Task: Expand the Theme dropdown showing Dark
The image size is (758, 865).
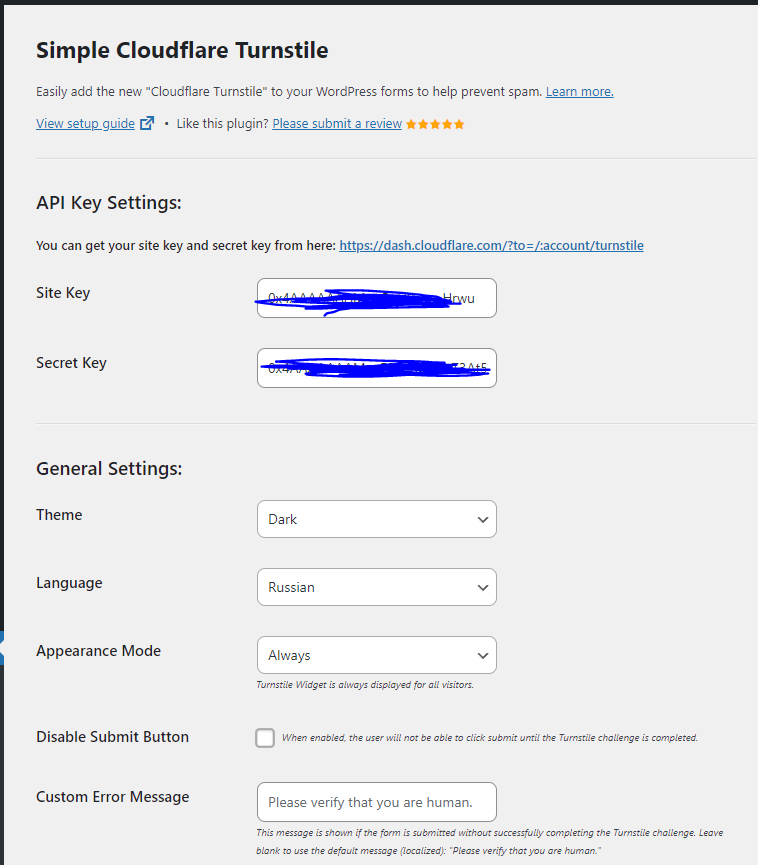Action: coord(377,519)
